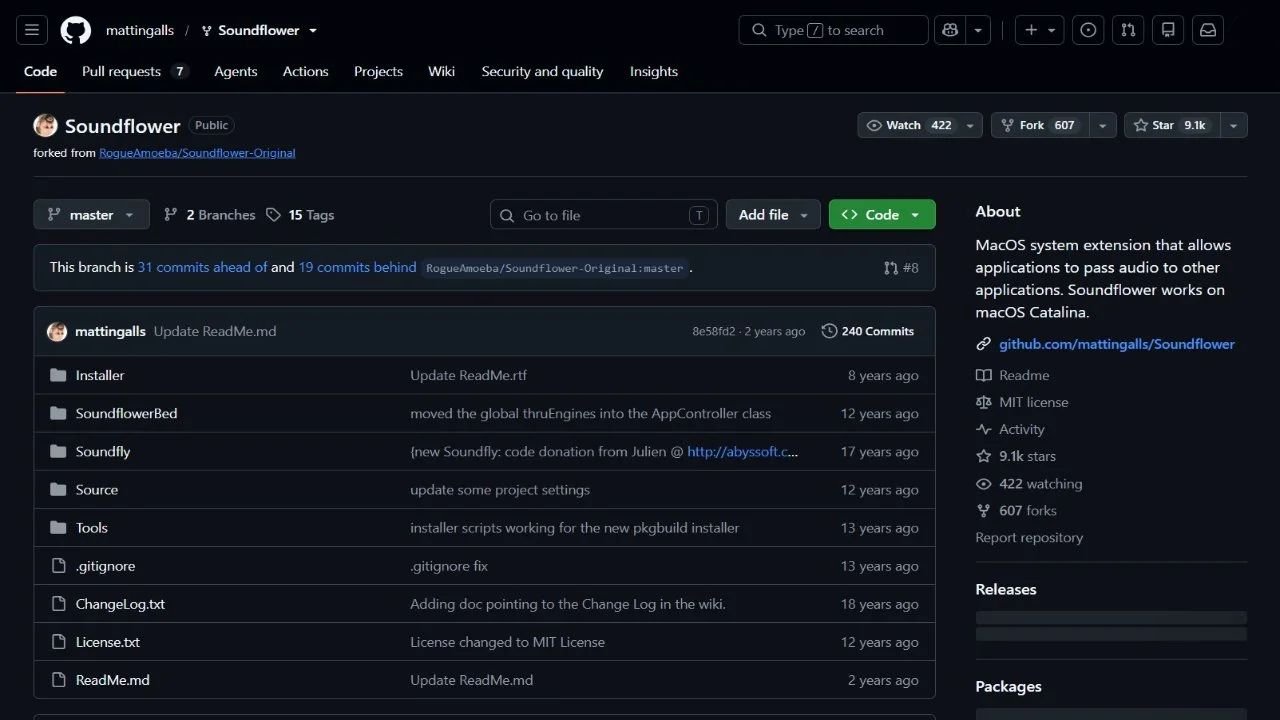Open the Repositories icon in the header
This screenshot has width=1280, height=720.
pos(1168,30)
